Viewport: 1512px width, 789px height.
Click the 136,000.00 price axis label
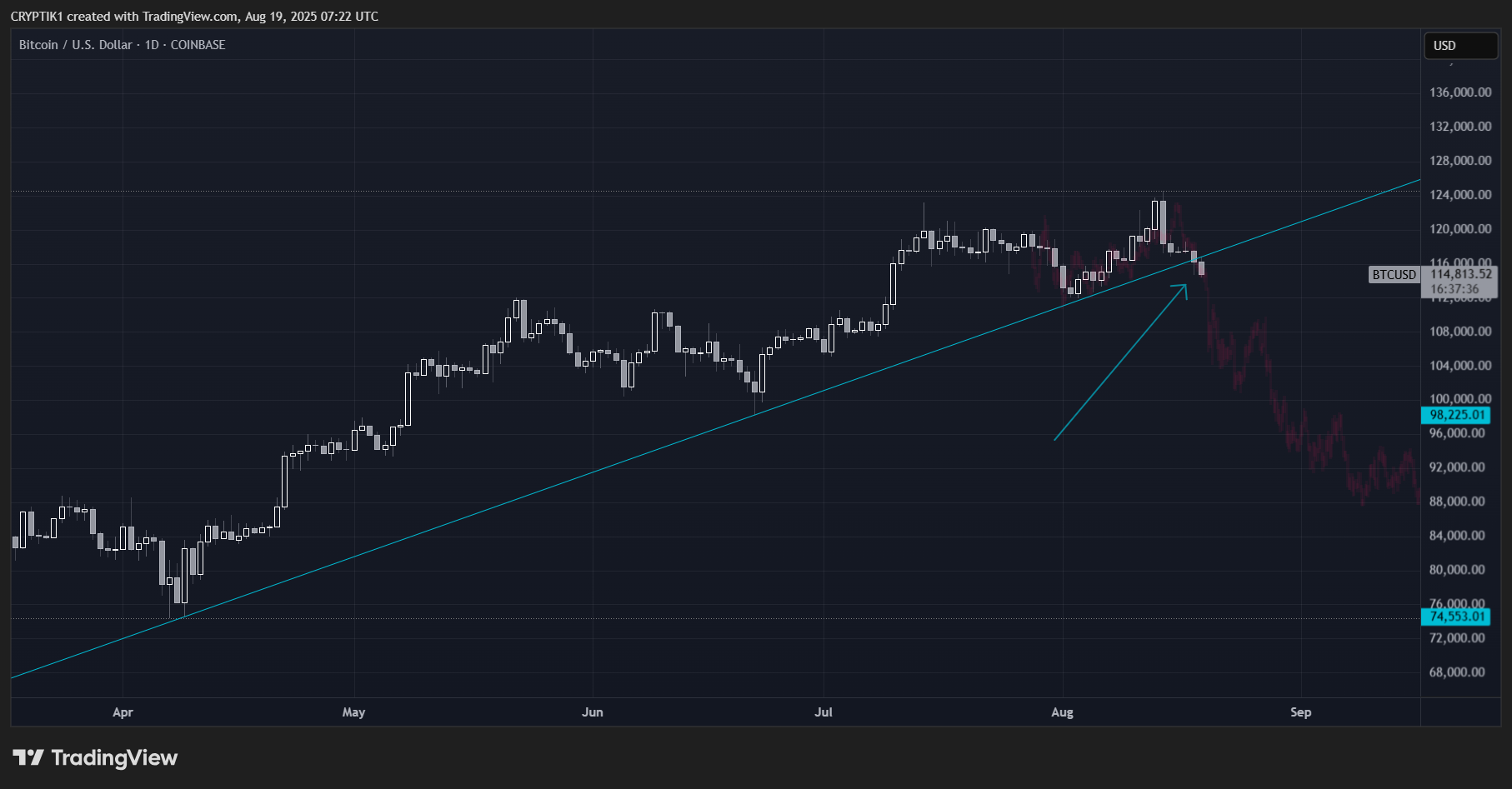(x=1460, y=92)
